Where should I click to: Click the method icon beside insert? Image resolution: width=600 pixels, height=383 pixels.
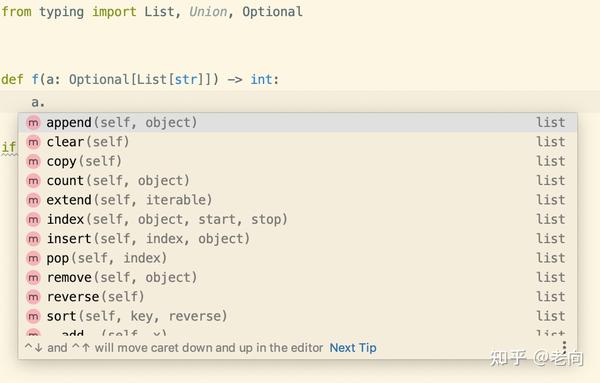point(33,239)
